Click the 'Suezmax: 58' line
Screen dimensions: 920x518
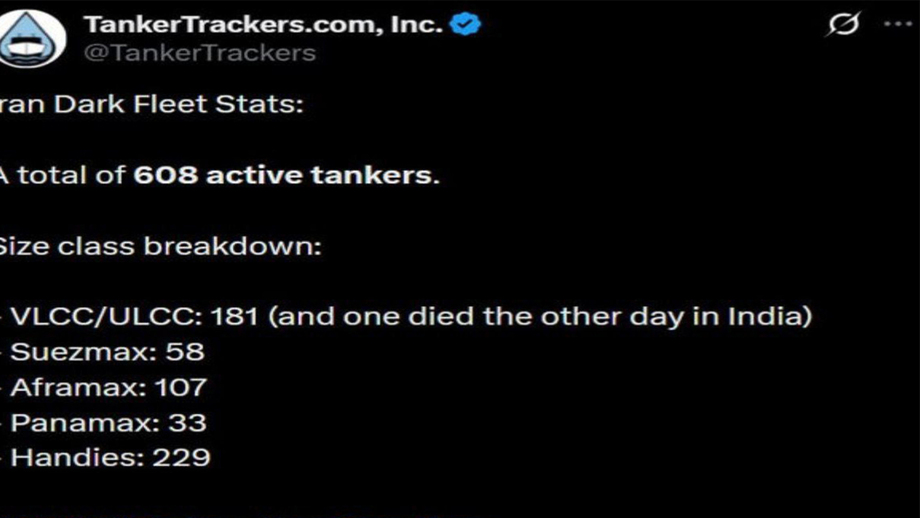click(107, 352)
